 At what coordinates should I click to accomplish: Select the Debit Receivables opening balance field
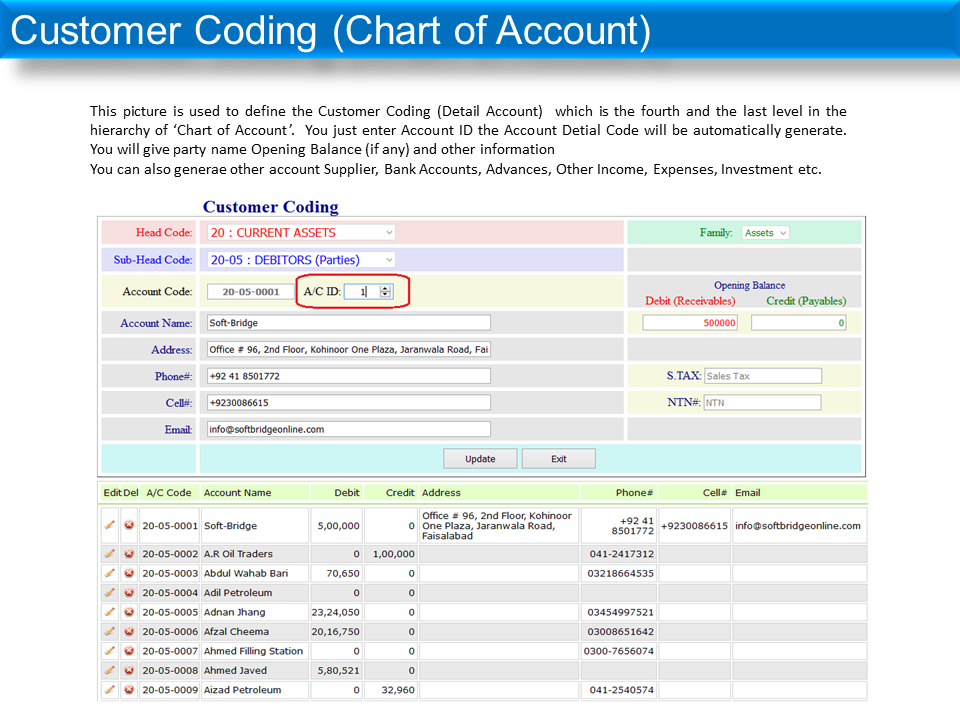click(691, 323)
